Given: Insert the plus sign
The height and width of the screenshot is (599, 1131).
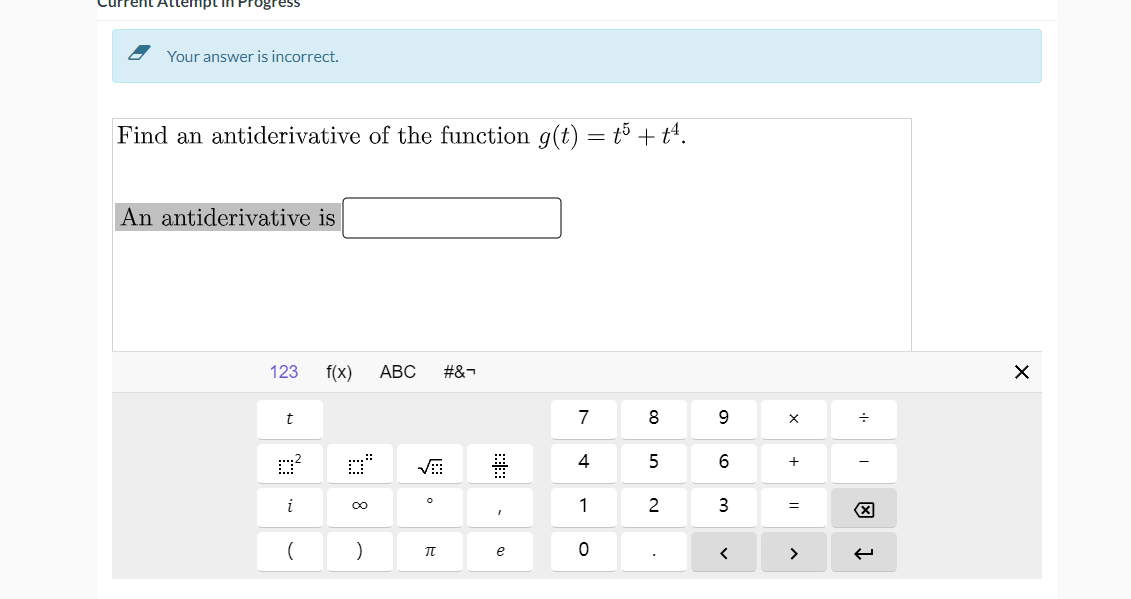Looking at the screenshot, I should pos(793,463).
